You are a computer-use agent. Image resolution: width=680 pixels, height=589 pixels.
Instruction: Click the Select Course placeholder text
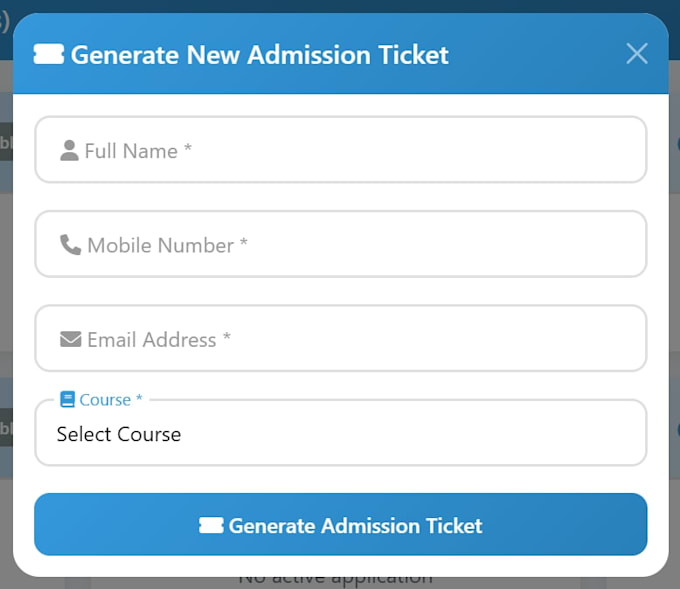(x=119, y=434)
